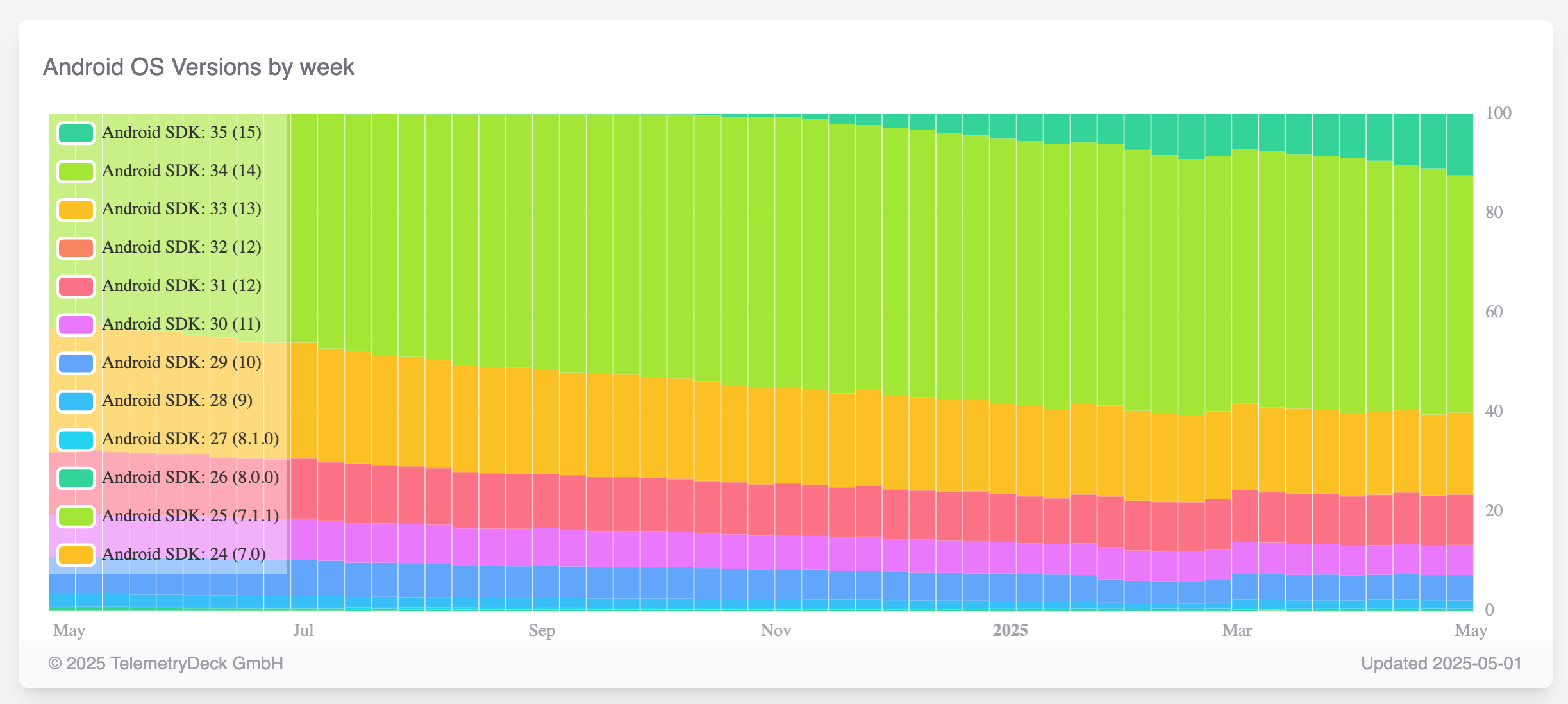The image size is (1568, 704).
Task: Click the Android SDK: 25 (7.1.1) legend label
Action: pyautogui.click(x=190, y=515)
